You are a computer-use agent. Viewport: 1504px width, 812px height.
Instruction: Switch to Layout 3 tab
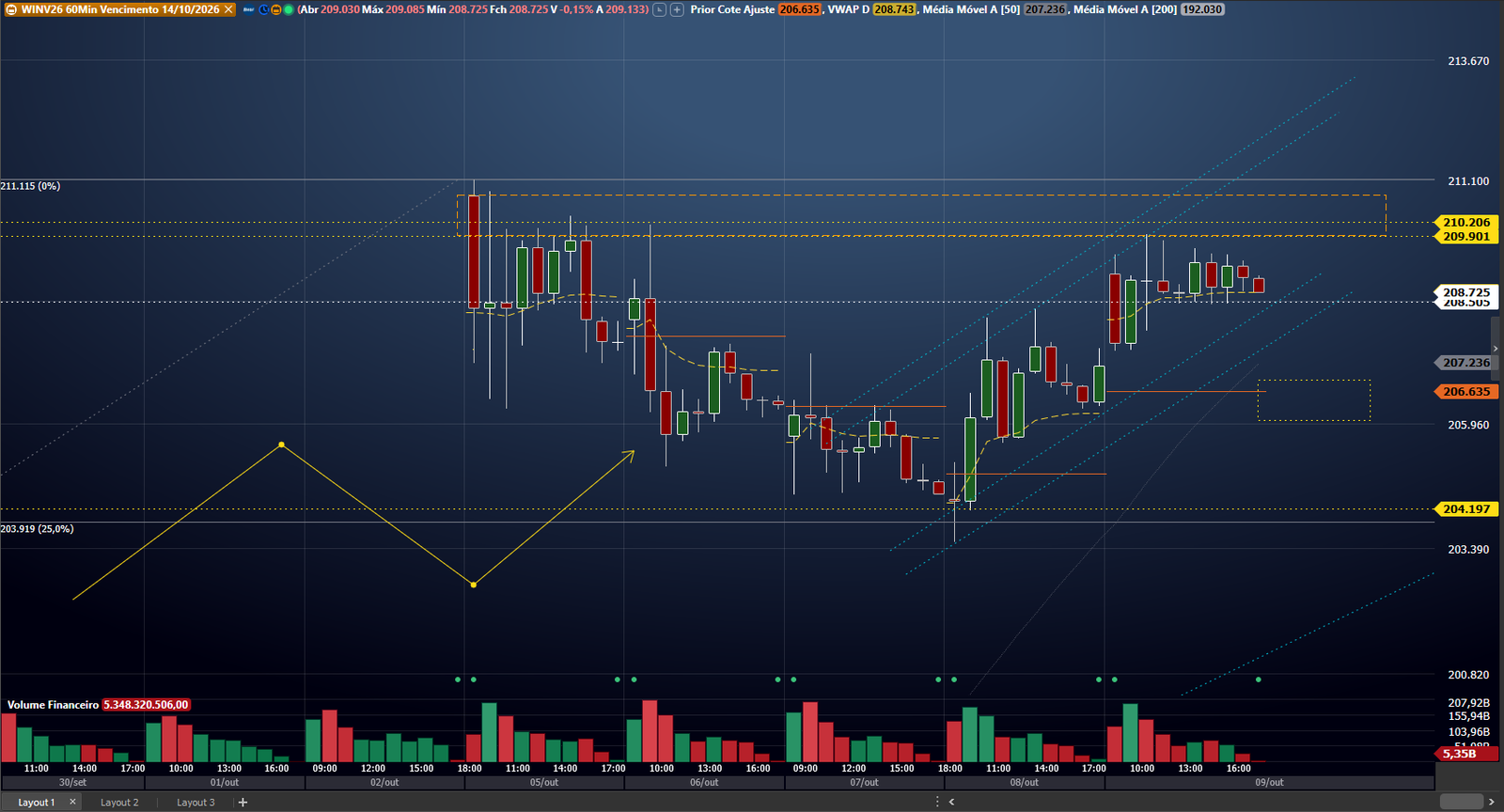click(x=196, y=802)
